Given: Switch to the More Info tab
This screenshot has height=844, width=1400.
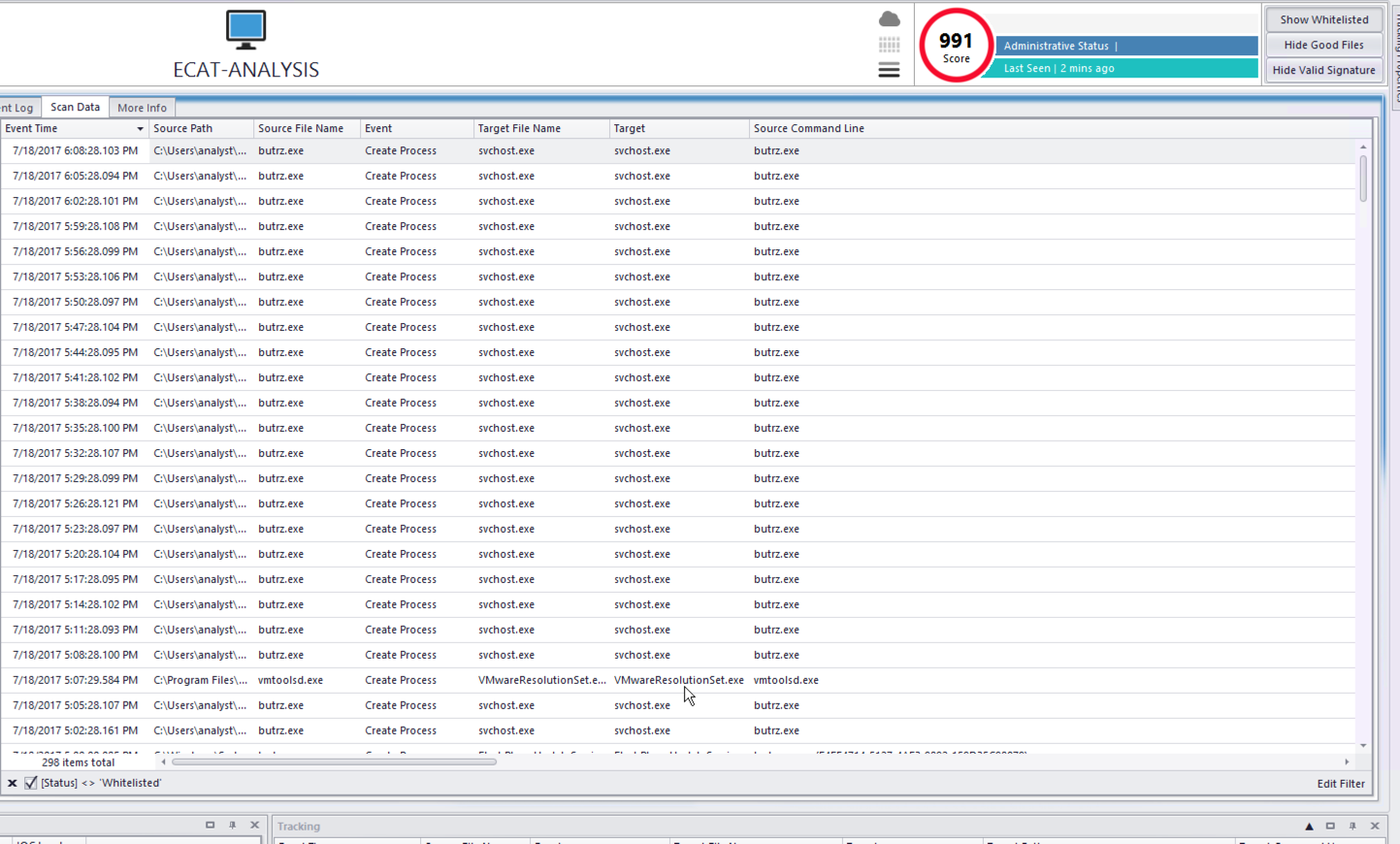Looking at the screenshot, I should [x=142, y=108].
